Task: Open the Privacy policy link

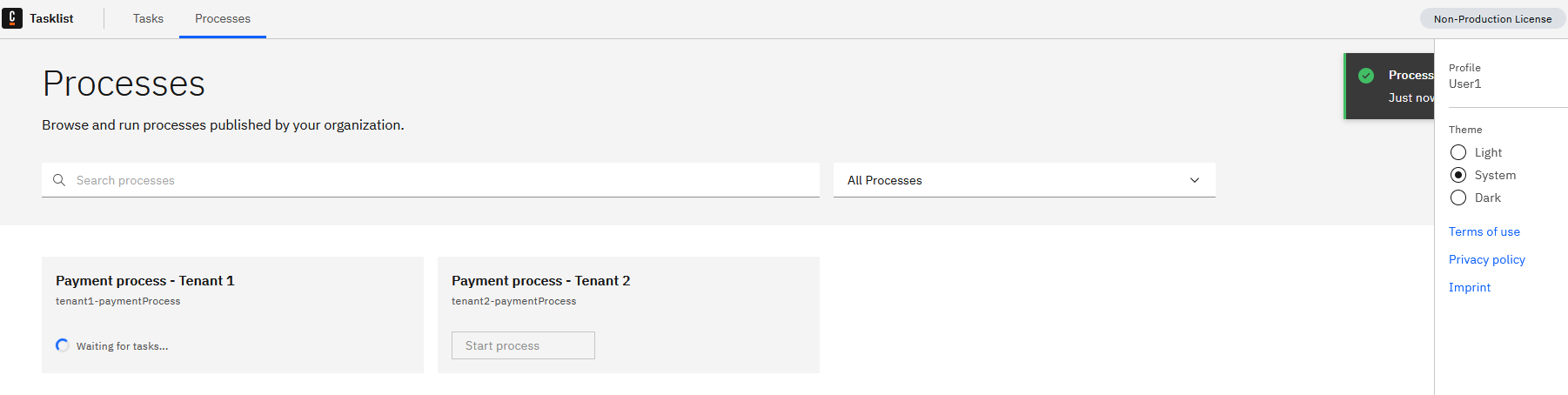Action: [1487, 259]
